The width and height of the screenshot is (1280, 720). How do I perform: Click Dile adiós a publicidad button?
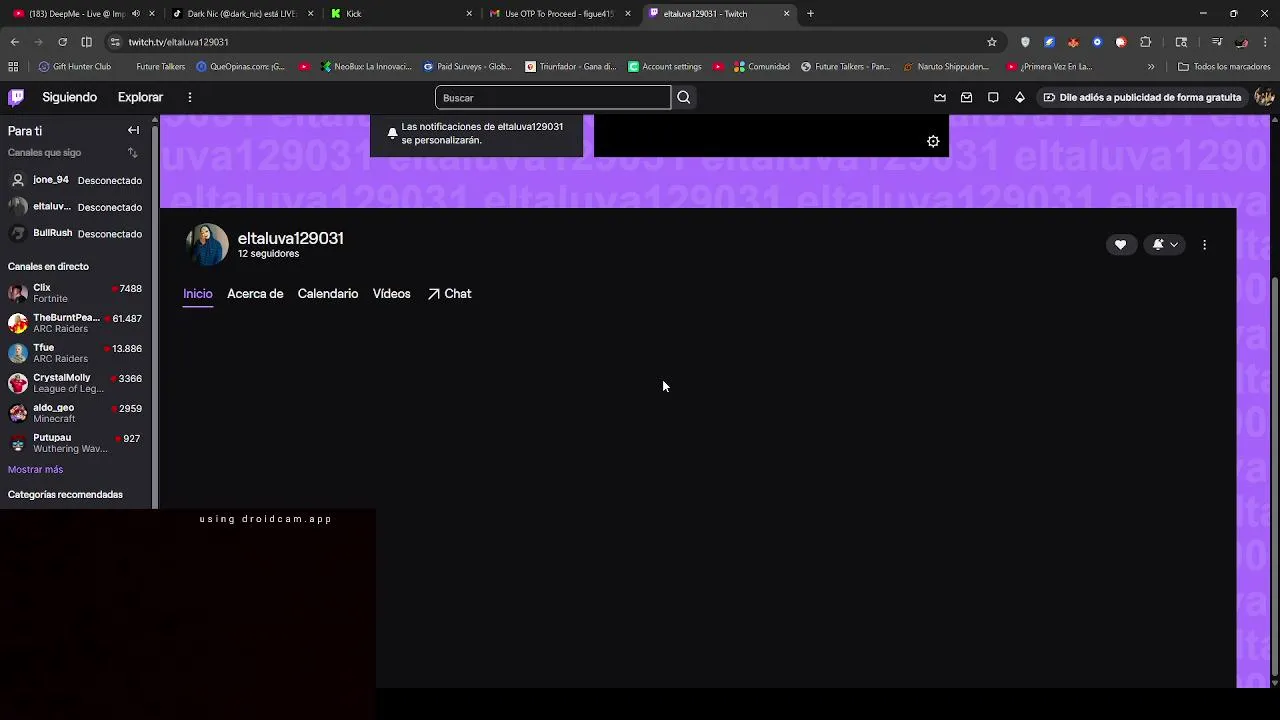tap(1141, 97)
